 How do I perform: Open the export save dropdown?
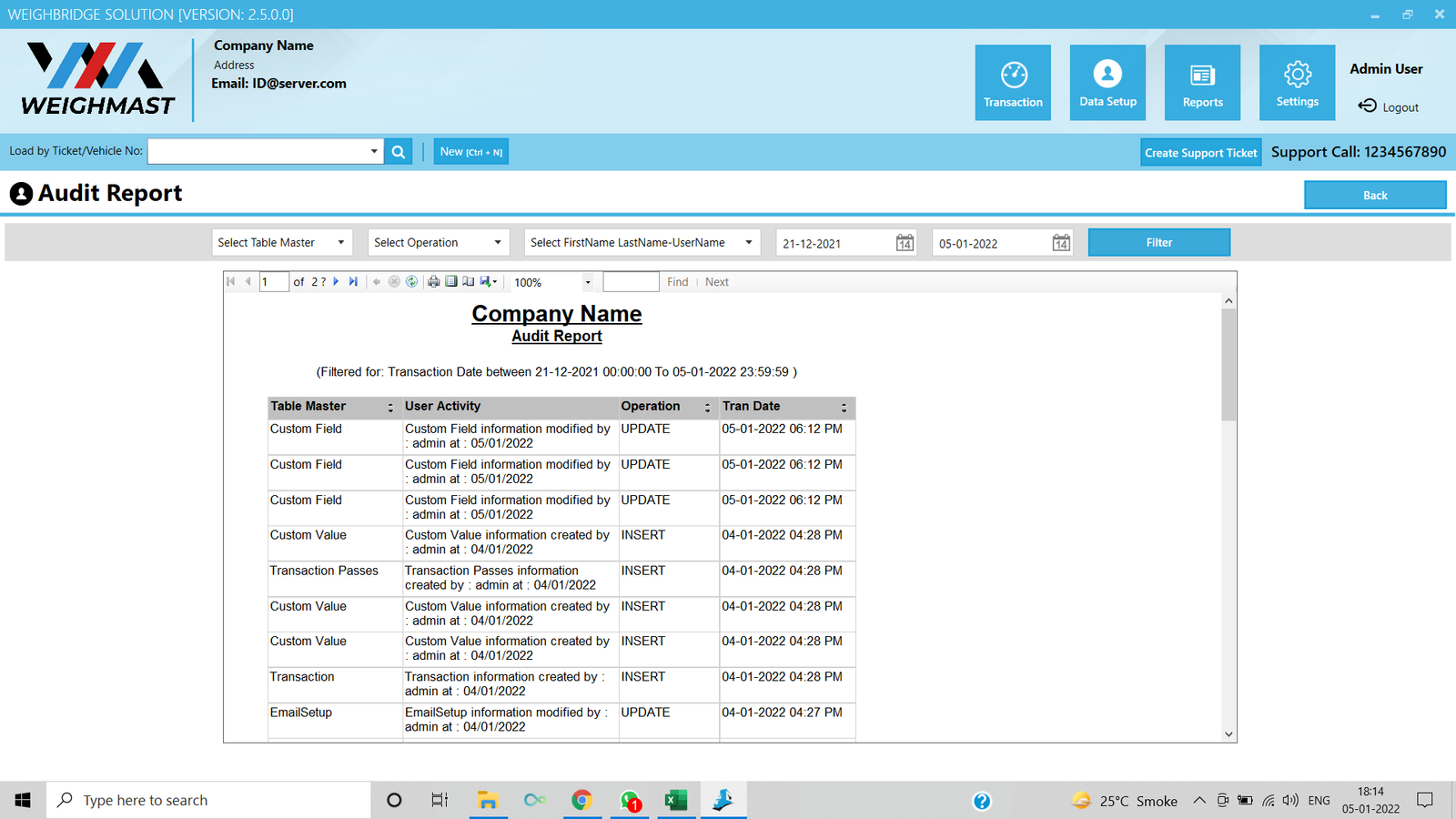click(489, 282)
